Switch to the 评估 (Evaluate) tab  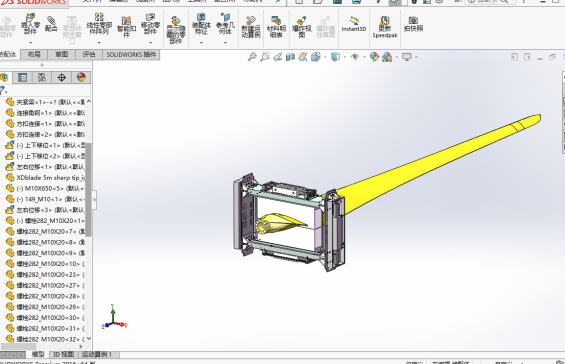[x=89, y=54]
